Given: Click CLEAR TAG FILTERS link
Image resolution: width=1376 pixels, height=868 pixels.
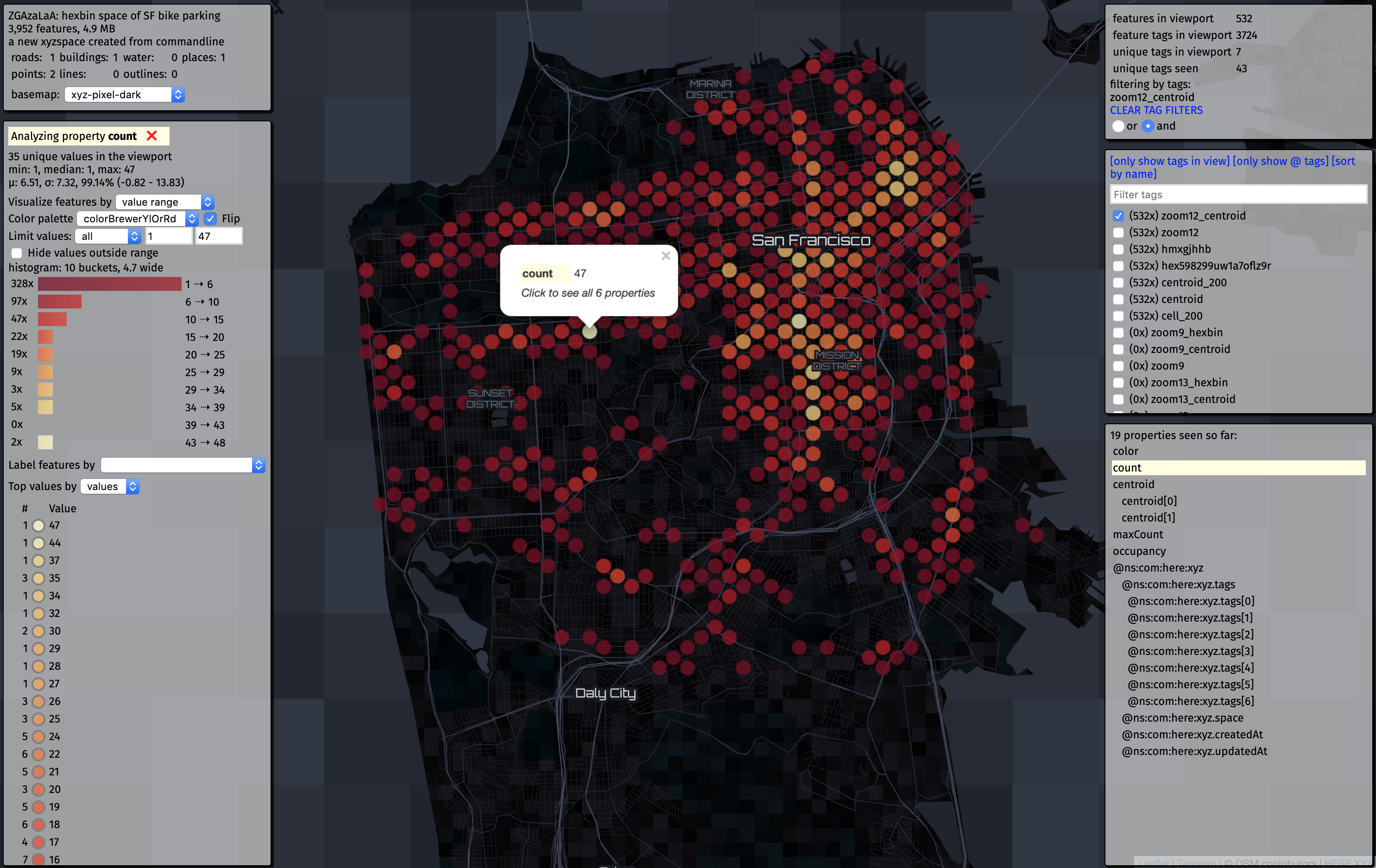Looking at the screenshot, I should 1156,110.
